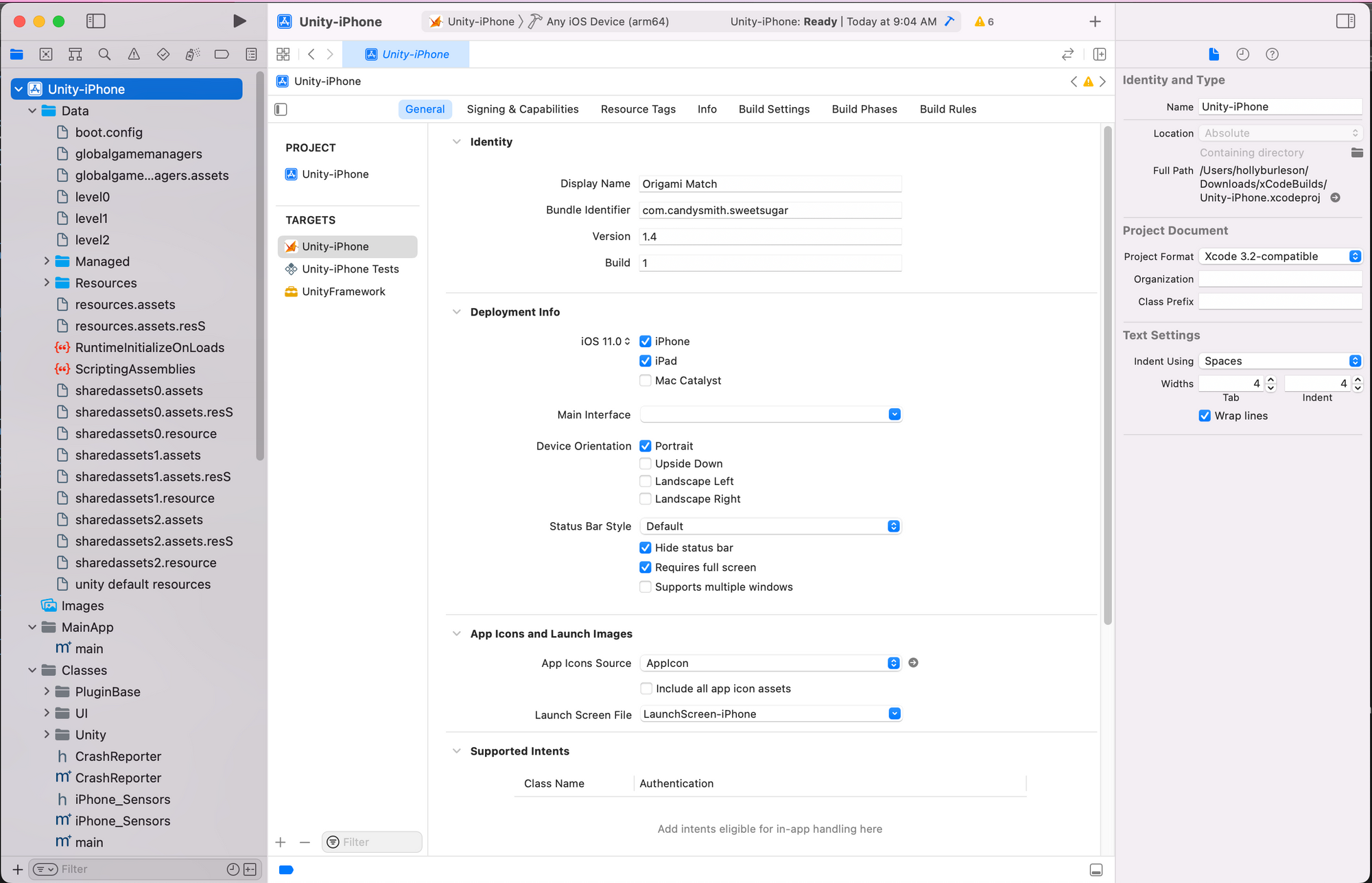Run the project with the play button

[239, 21]
